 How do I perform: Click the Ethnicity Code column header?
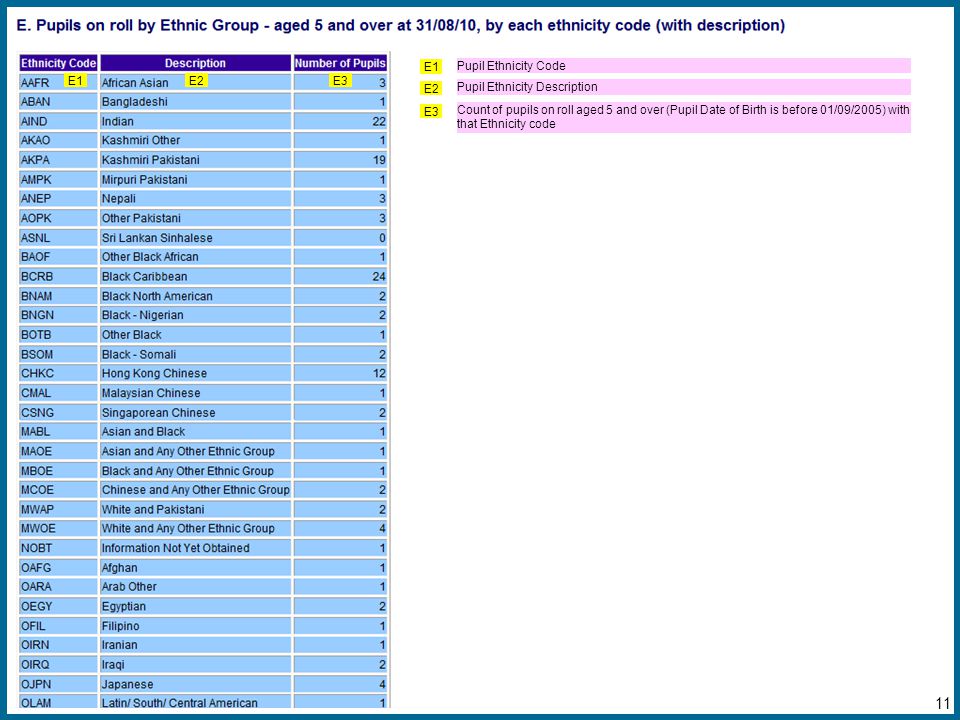pyautogui.click(x=58, y=63)
